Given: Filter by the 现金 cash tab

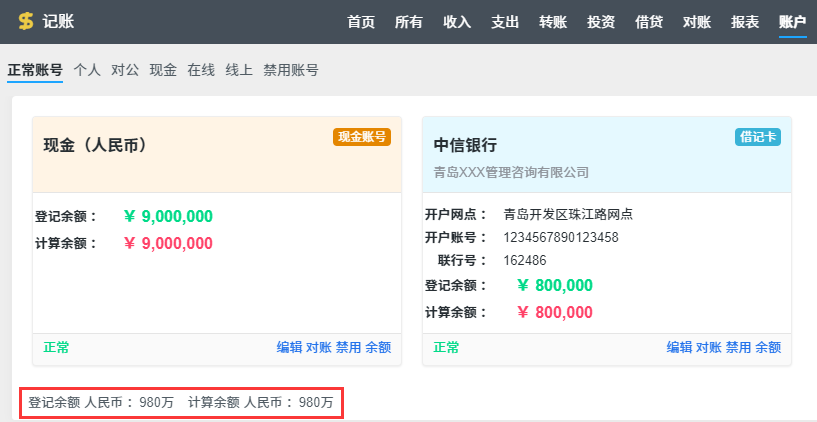Looking at the screenshot, I should tap(163, 70).
